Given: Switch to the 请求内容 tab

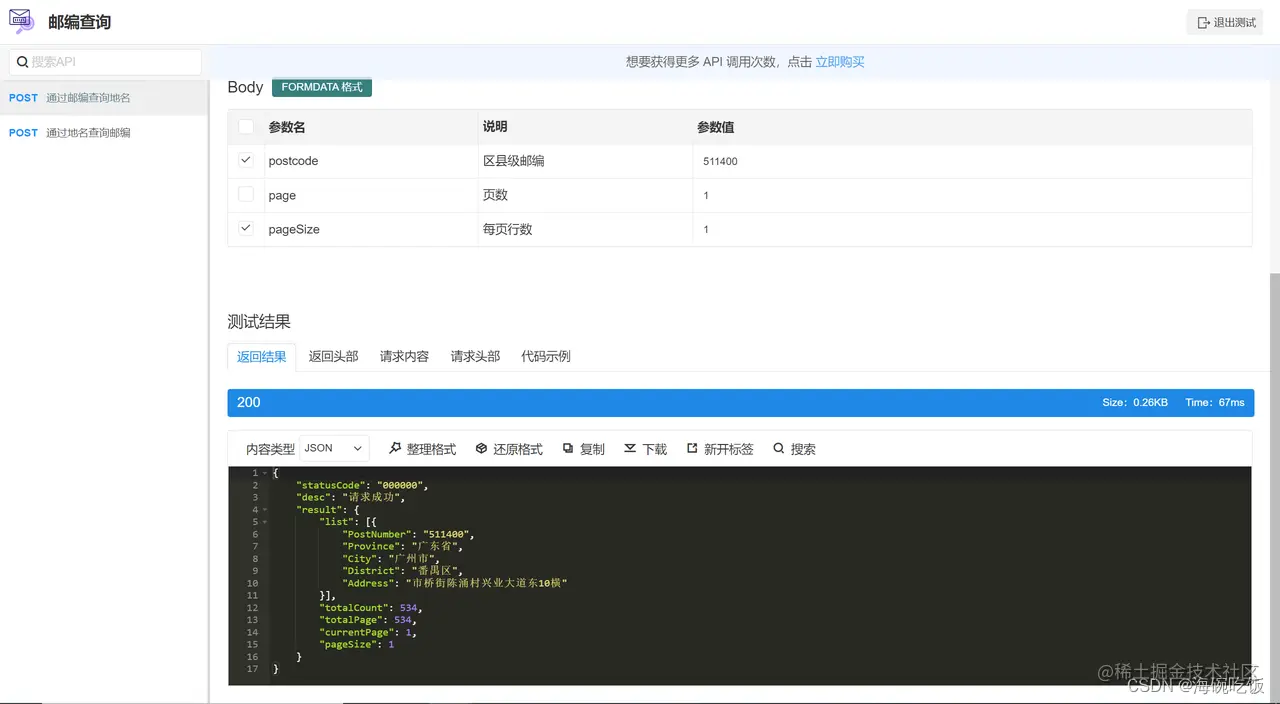Looking at the screenshot, I should [x=404, y=356].
